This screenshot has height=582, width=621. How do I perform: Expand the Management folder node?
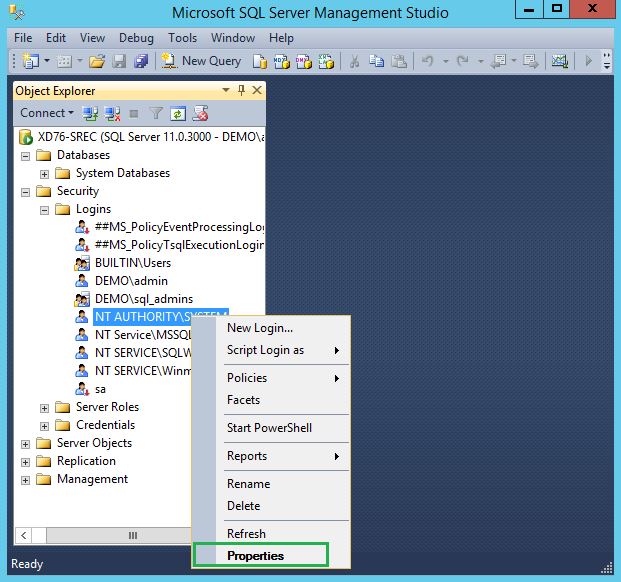point(25,479)
